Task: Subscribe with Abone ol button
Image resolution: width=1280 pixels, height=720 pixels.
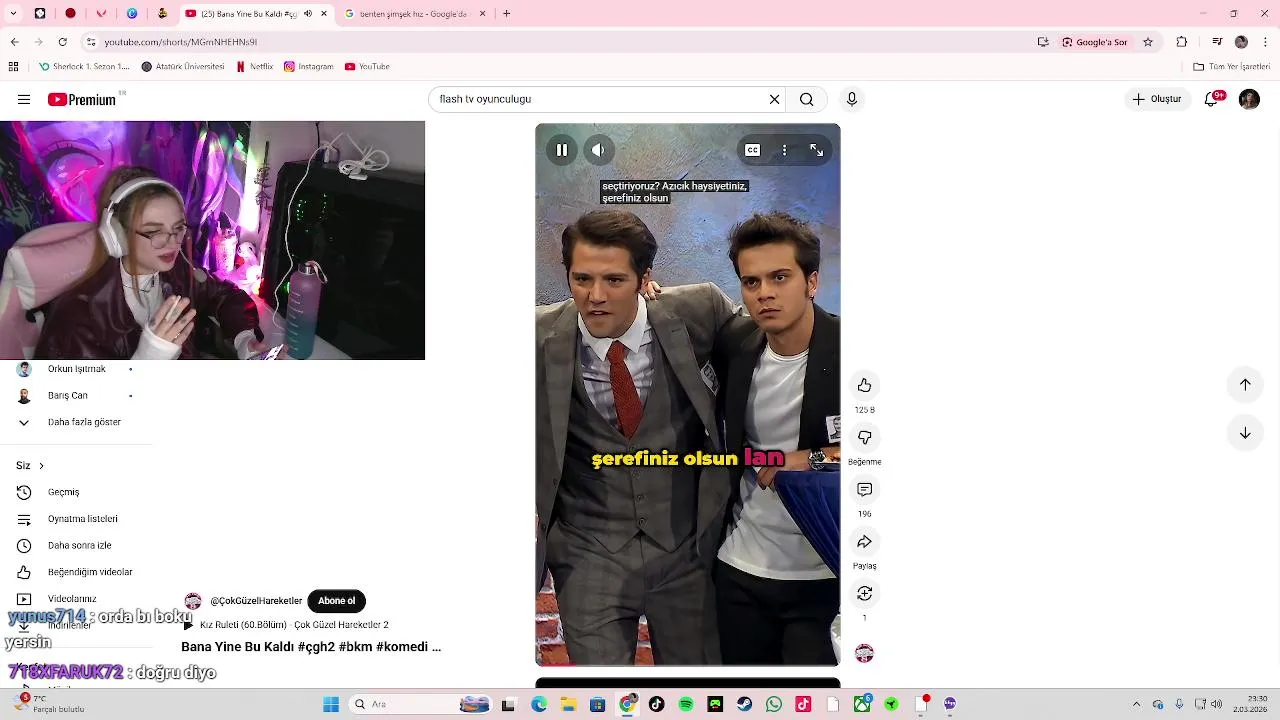Action: click(x=336, y=601)
